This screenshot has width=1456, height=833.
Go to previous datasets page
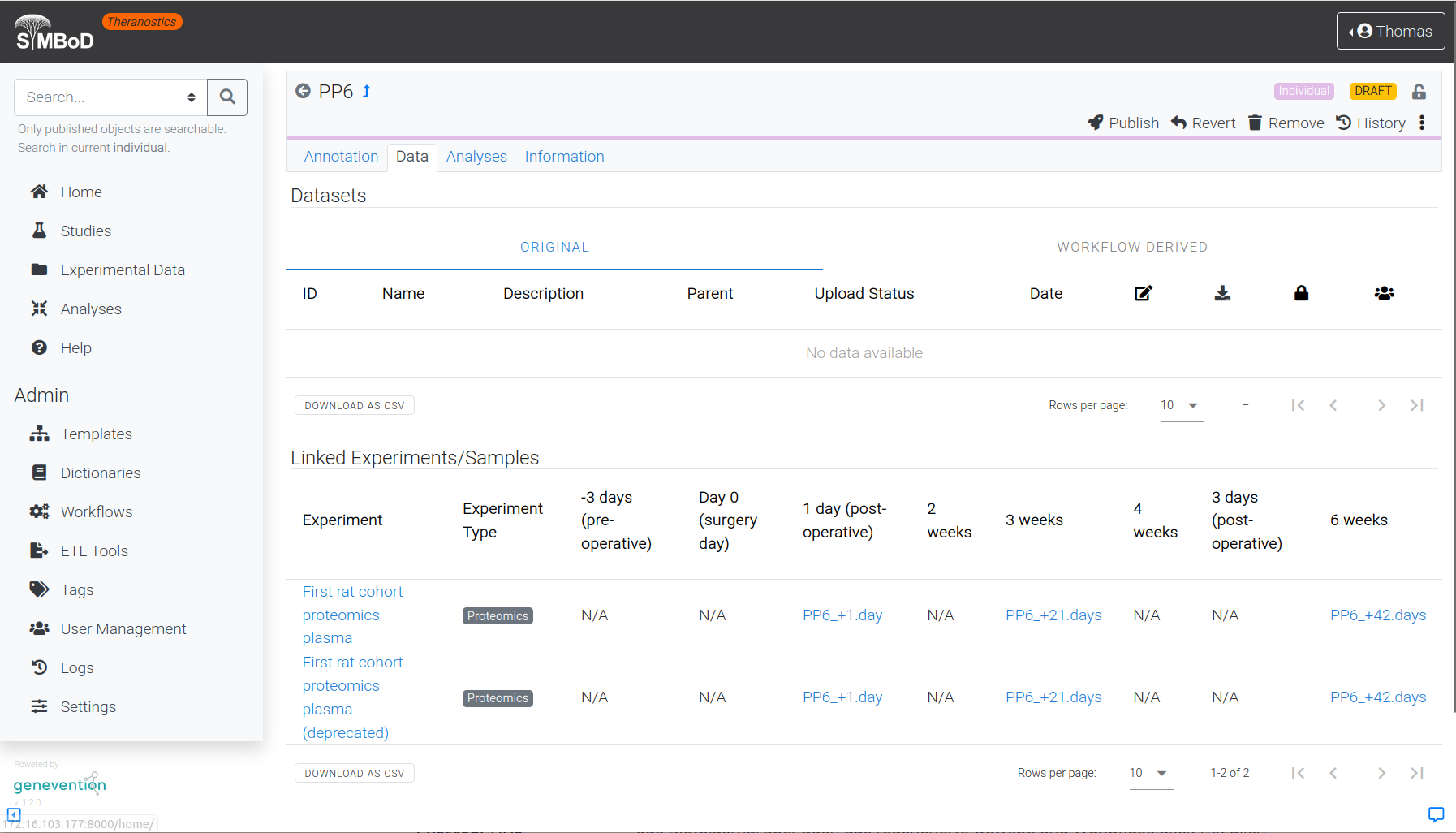pyautogui.click(x=1333, y=405)
